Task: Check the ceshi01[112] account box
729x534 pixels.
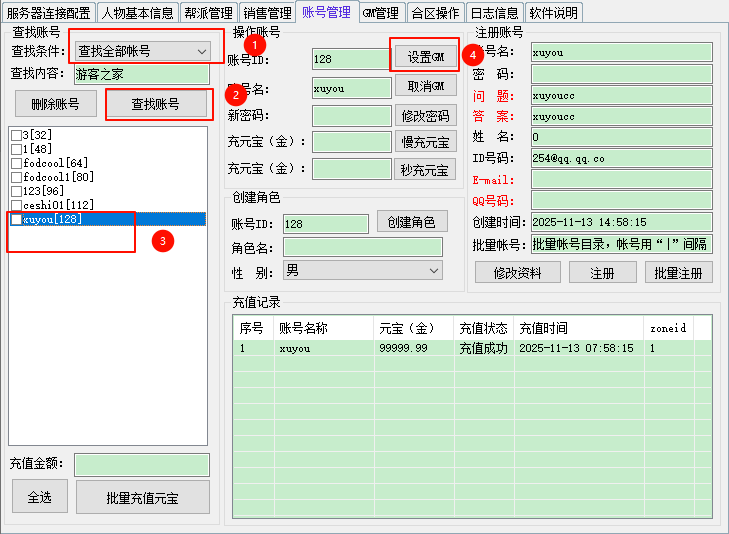Action: (15, 205)
